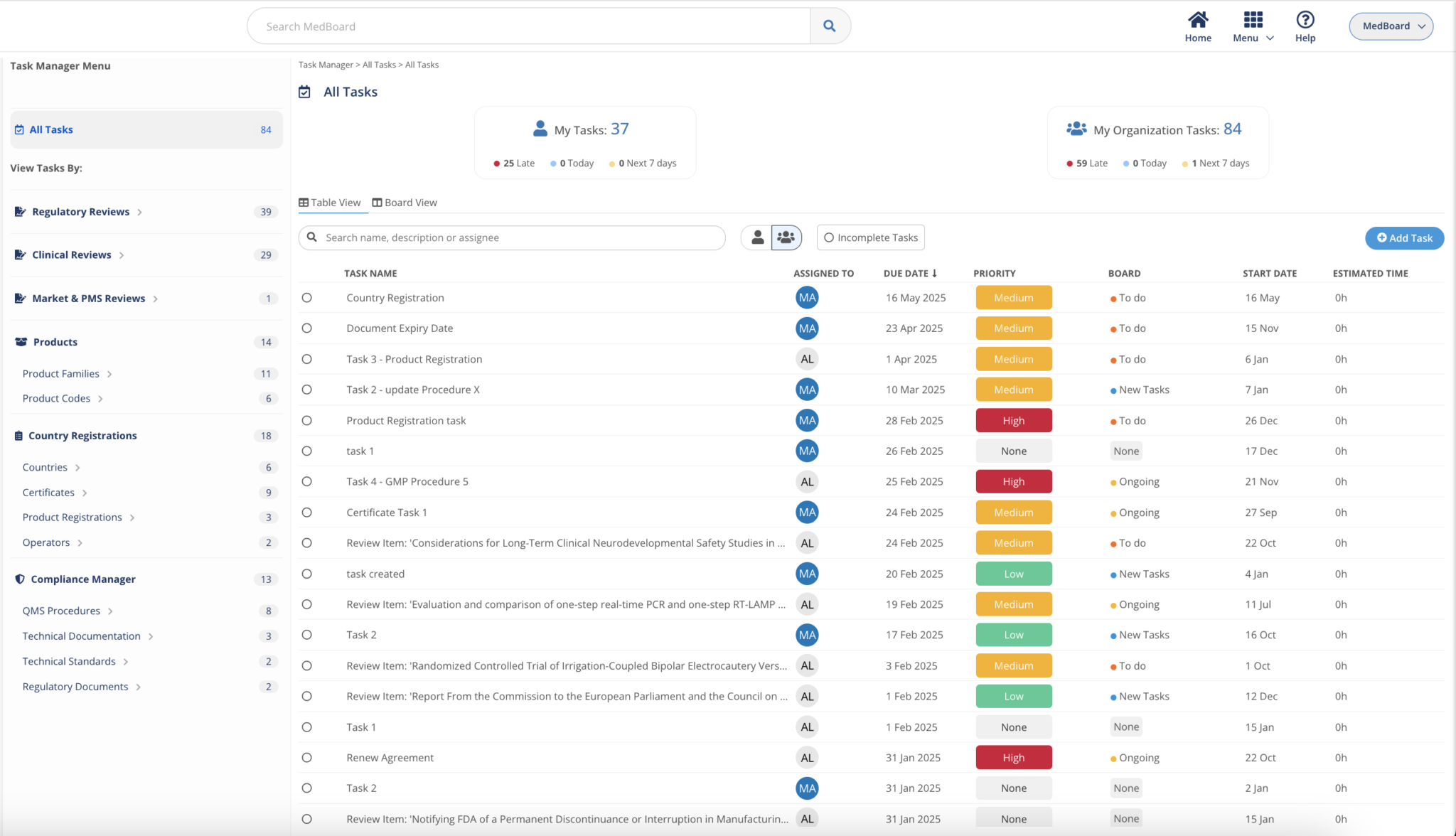Open the Task Manager breadcrumb link
Screen dimensions: 1456x836
tap(325, 64)
